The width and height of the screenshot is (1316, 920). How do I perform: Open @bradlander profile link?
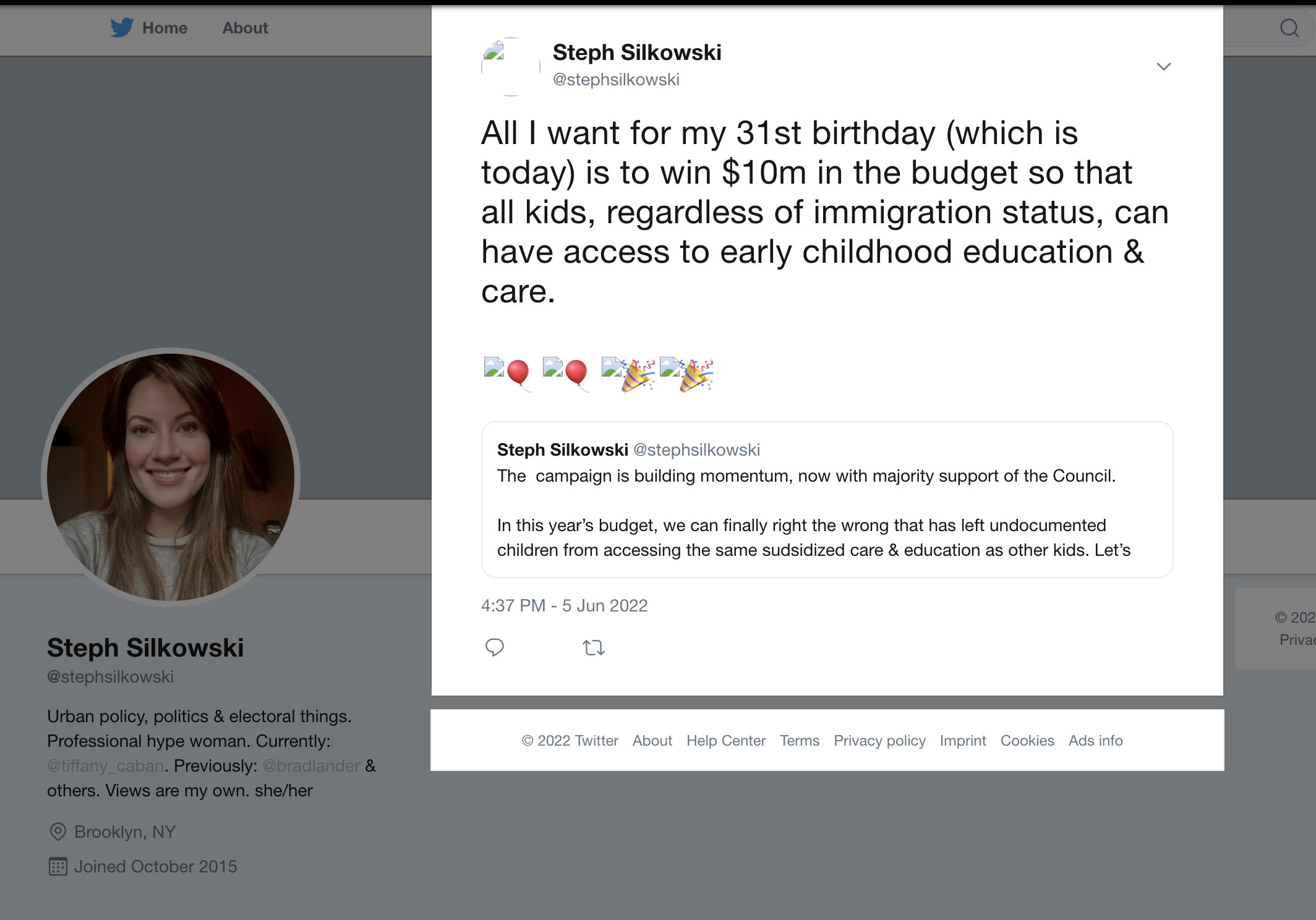311,766
